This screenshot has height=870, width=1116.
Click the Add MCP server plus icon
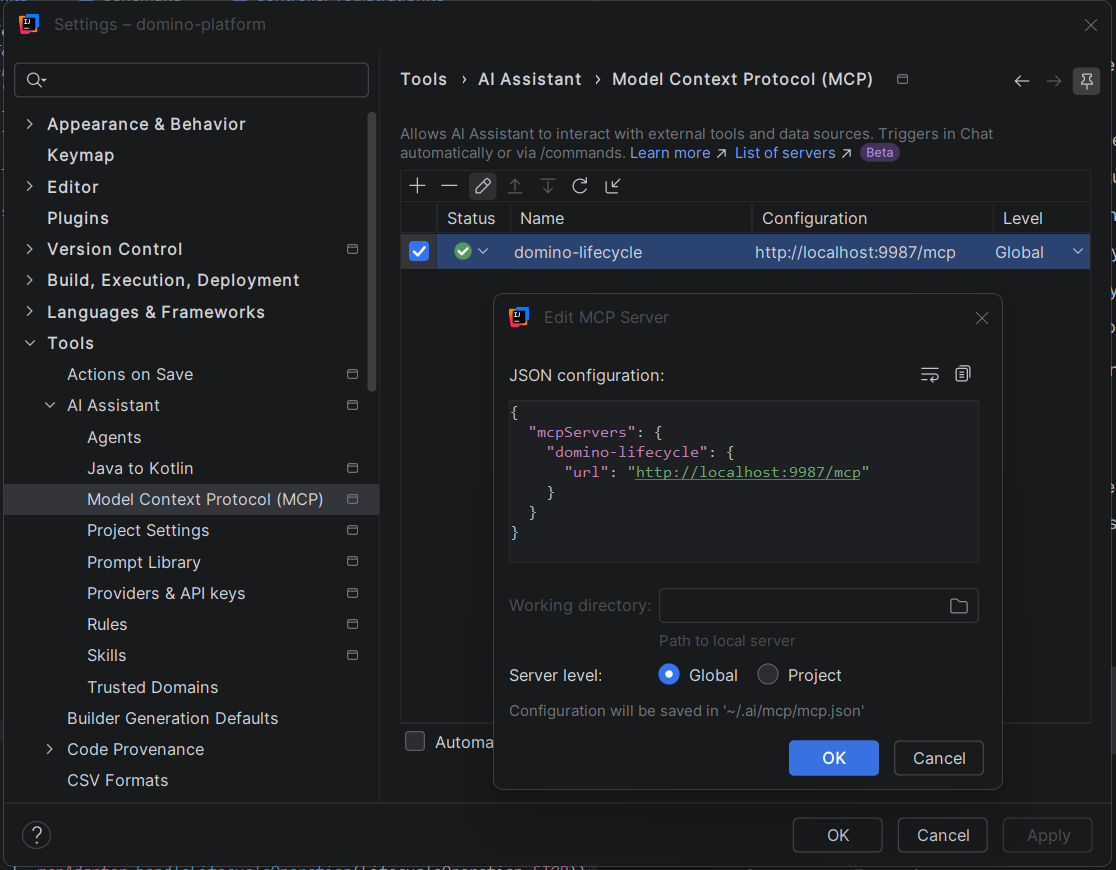pyautogui.click(x=418, y=186)
